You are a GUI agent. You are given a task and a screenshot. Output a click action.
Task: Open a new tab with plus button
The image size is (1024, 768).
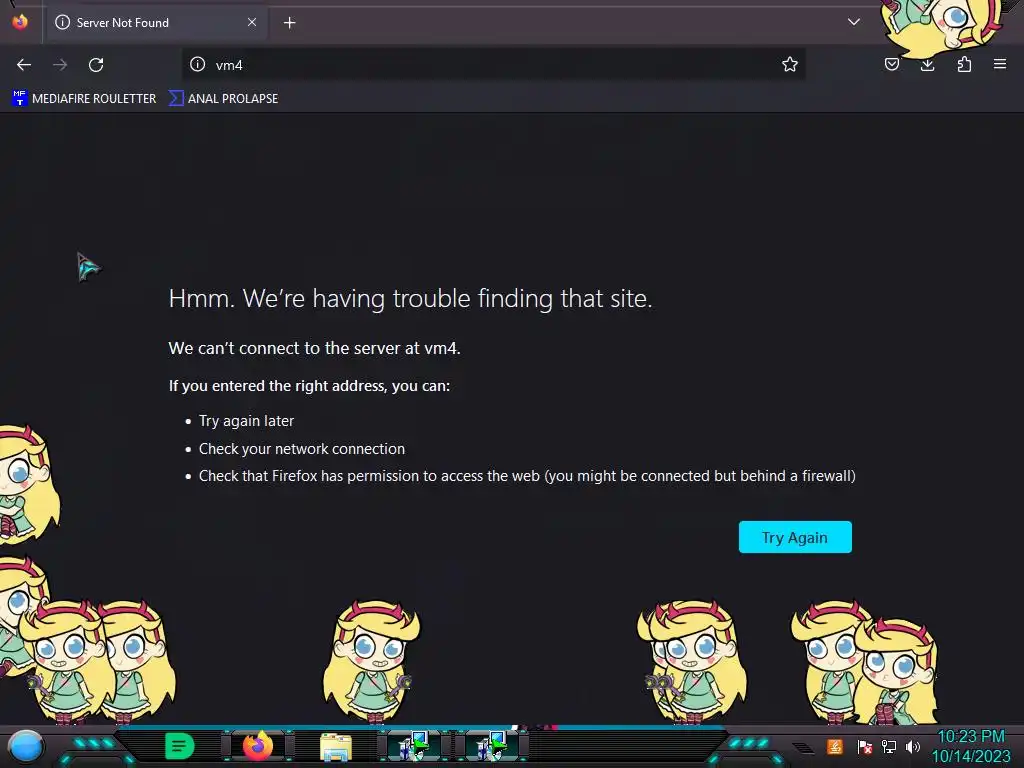click(289, 23)
